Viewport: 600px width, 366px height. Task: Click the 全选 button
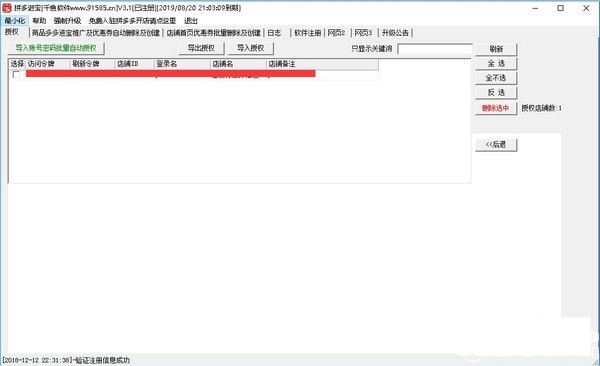tap(496, 63)
